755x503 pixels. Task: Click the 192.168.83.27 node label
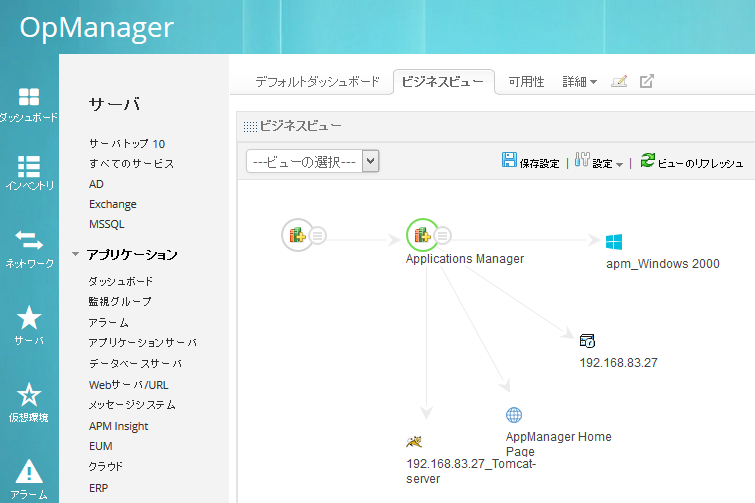tap(619, 362)
